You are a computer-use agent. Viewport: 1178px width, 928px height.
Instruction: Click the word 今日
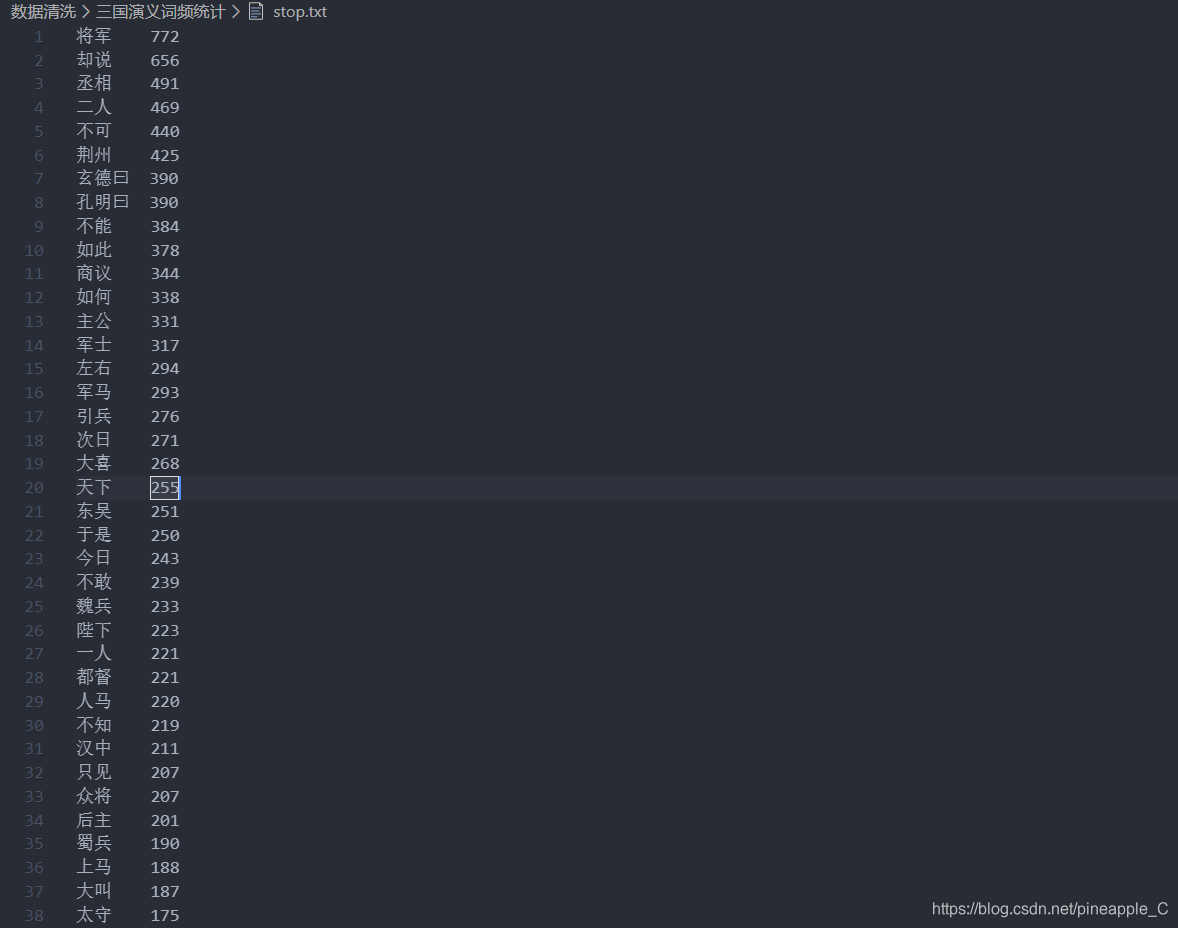pyautogui.click(x=94, y=558)
